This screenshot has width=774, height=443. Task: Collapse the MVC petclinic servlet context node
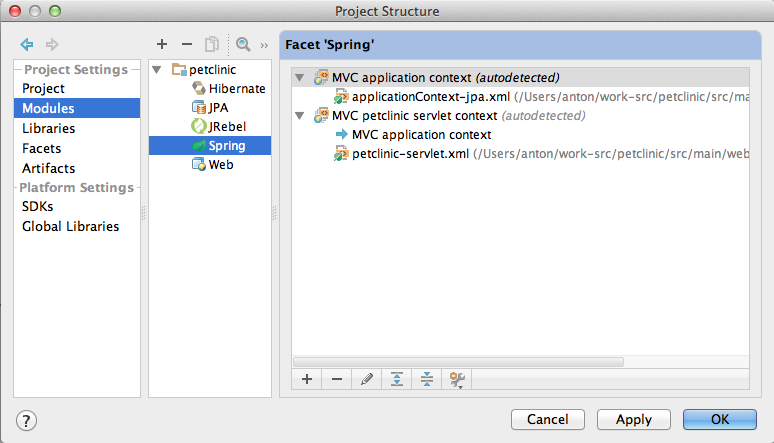click(x=300, y=116)
